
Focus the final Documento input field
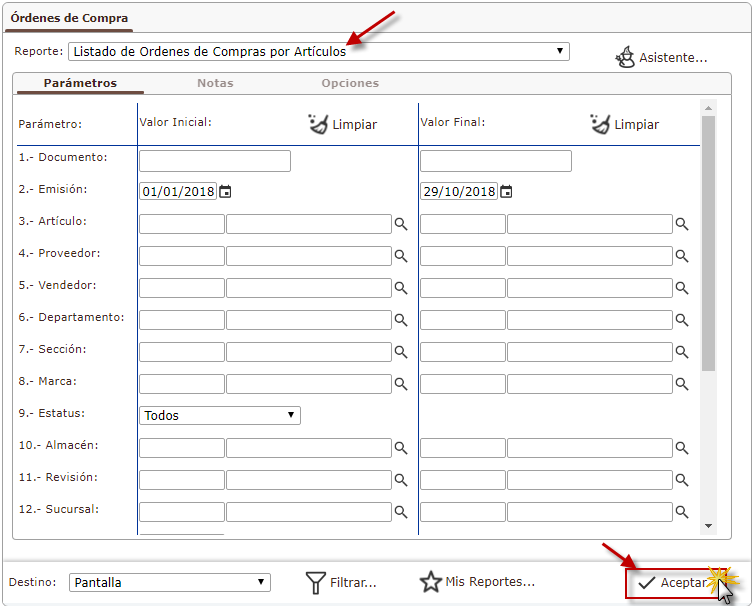[x=496, y=161]
